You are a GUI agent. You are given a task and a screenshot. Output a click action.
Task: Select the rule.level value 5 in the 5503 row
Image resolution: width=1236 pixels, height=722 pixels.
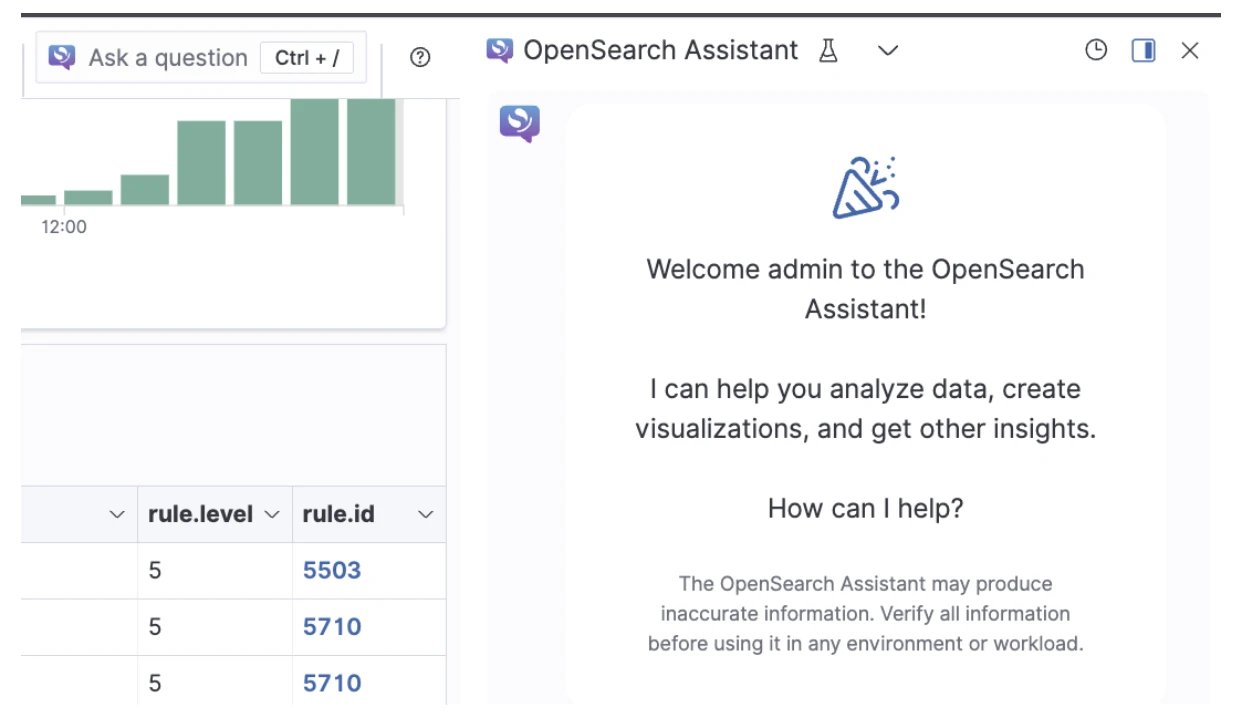[x=155, y=571]
